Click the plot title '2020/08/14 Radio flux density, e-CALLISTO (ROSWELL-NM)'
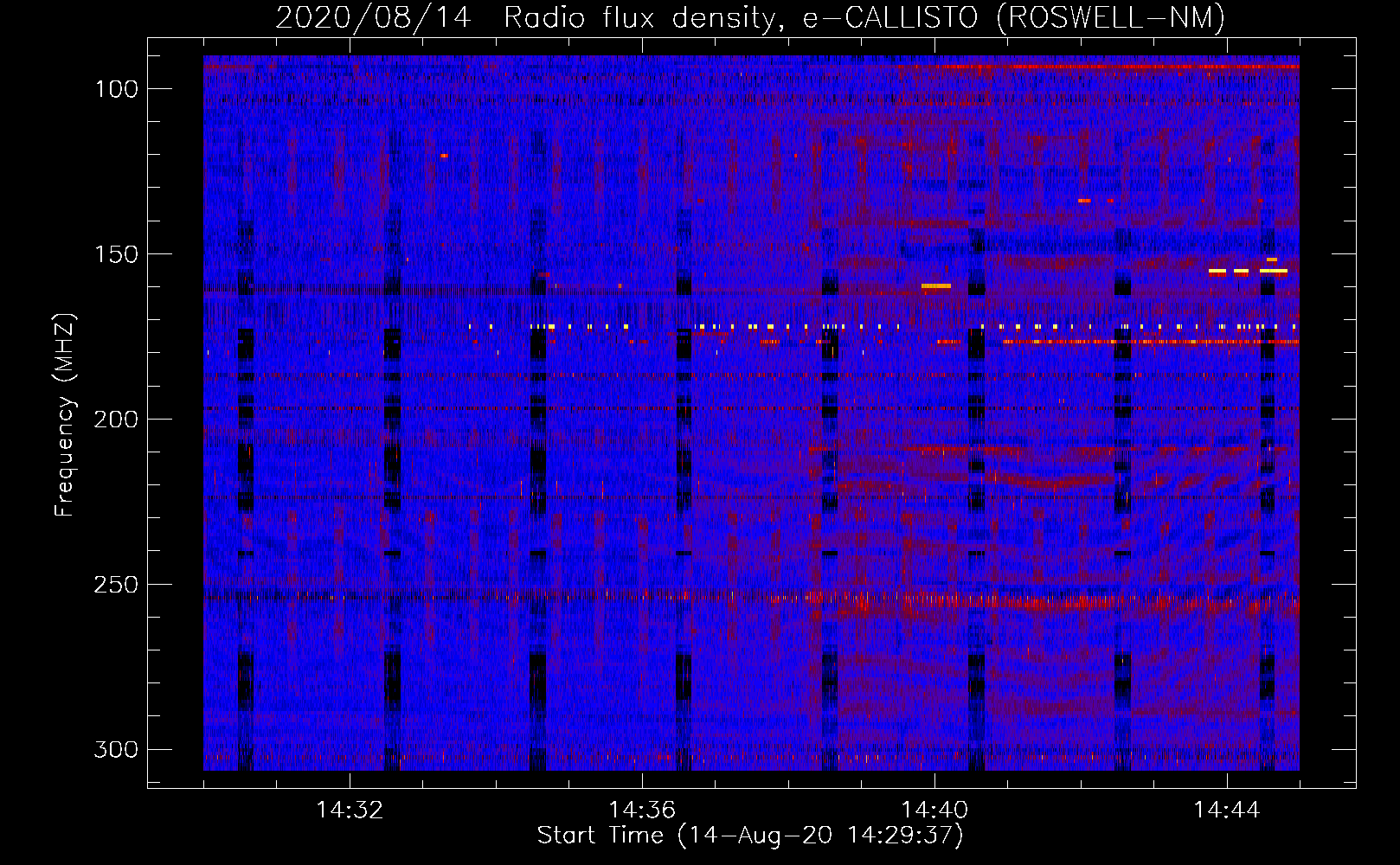 750,17
